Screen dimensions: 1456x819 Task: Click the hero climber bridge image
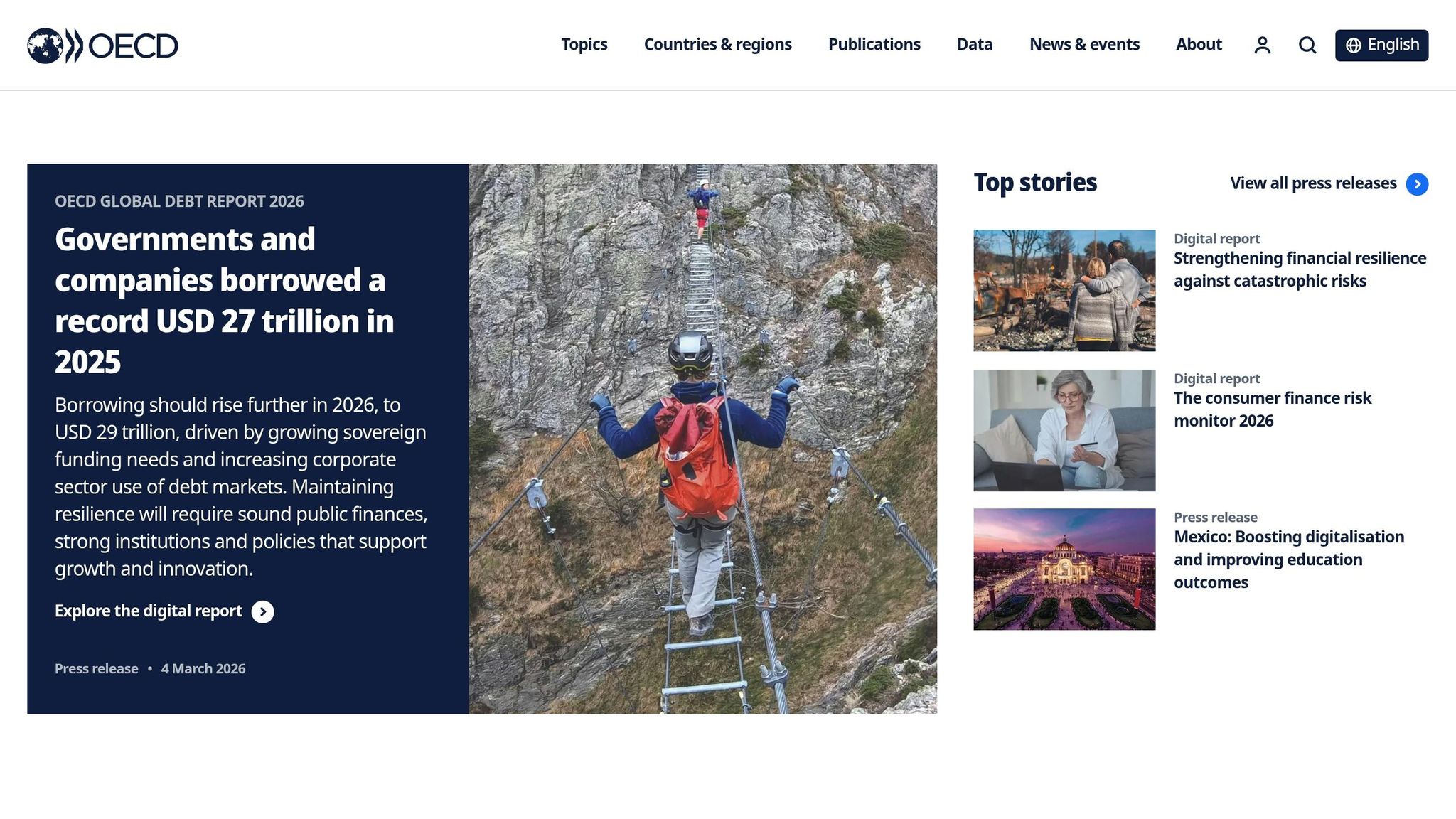pyautogui.click(x=702, y=439)
